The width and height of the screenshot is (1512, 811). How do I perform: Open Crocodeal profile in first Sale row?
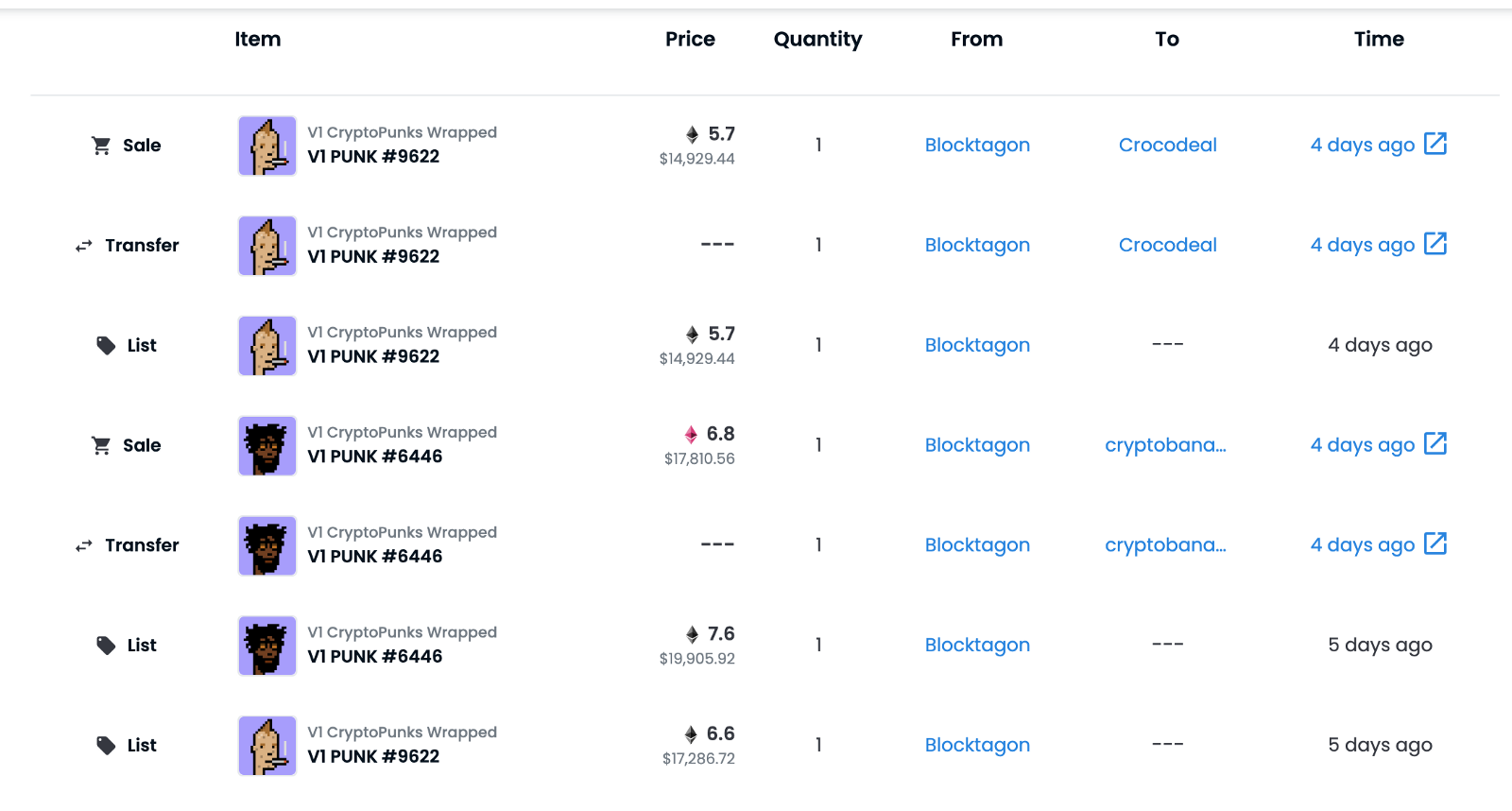[1167, 145]
